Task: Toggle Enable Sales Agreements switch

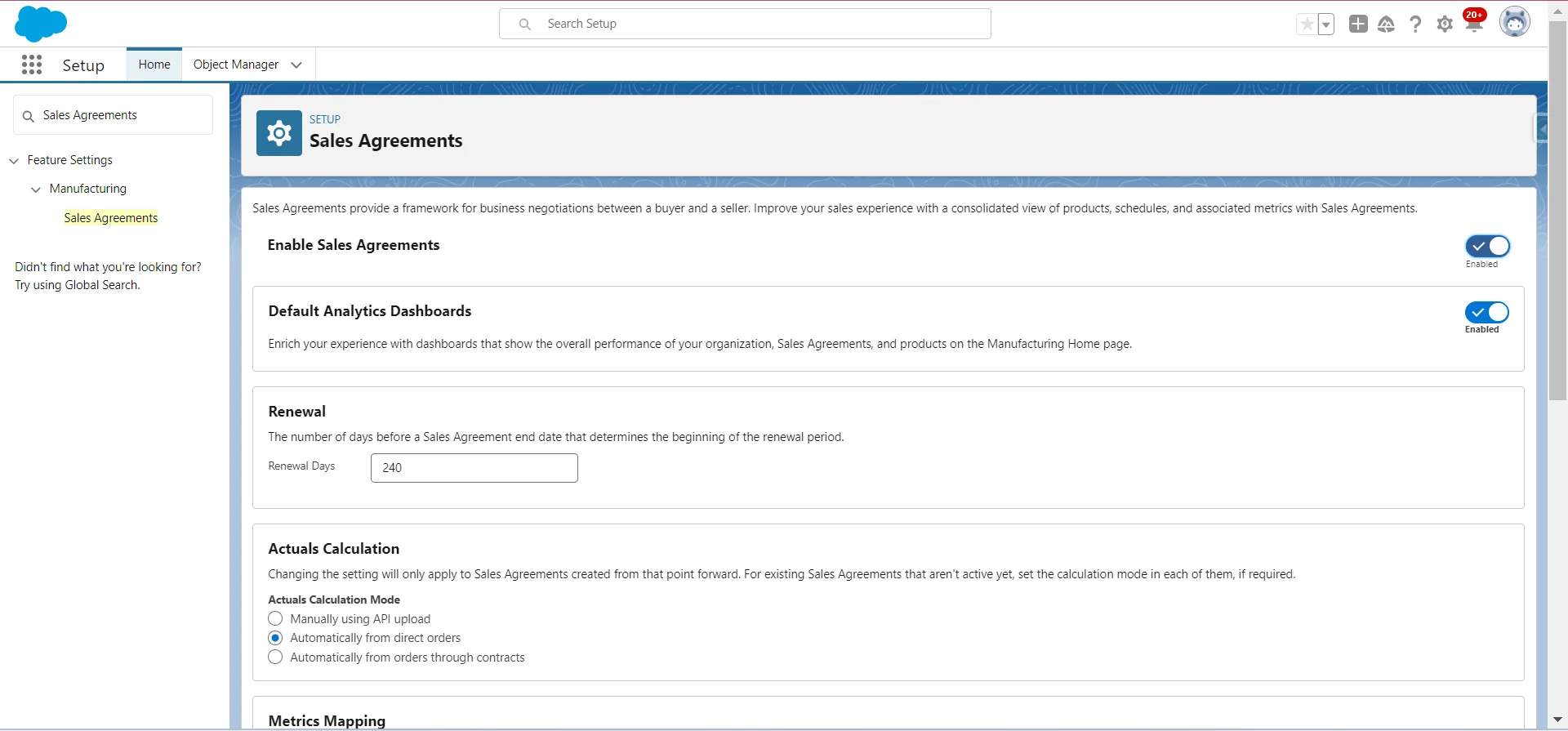Action: (x=1488, y=246)
